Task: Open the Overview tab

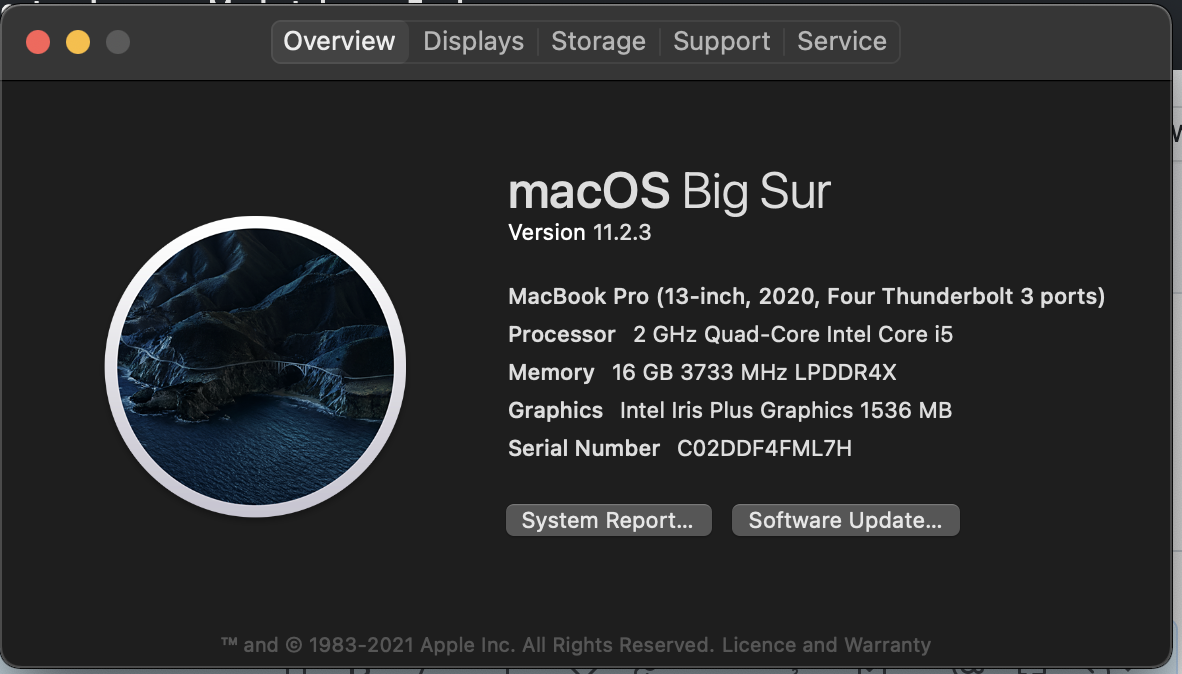Action: pos(339,41)
